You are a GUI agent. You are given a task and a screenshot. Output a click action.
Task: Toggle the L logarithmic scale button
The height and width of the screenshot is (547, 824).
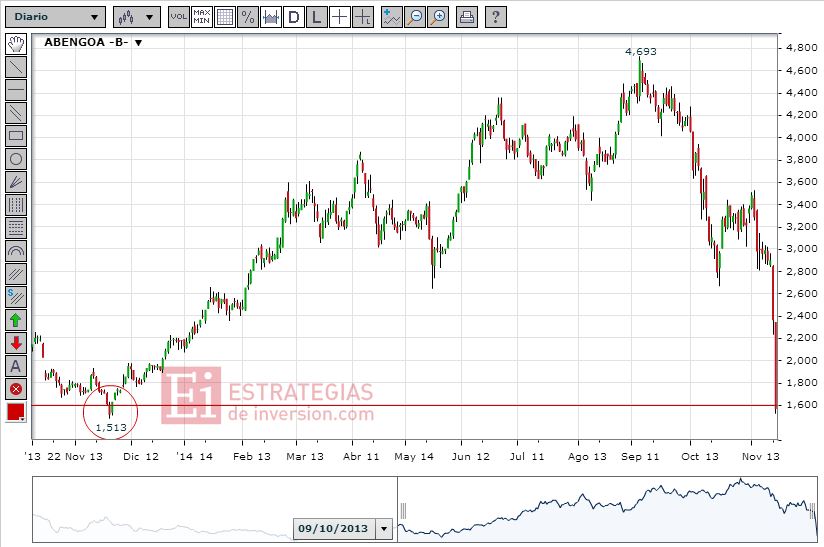tap(316, 17)
